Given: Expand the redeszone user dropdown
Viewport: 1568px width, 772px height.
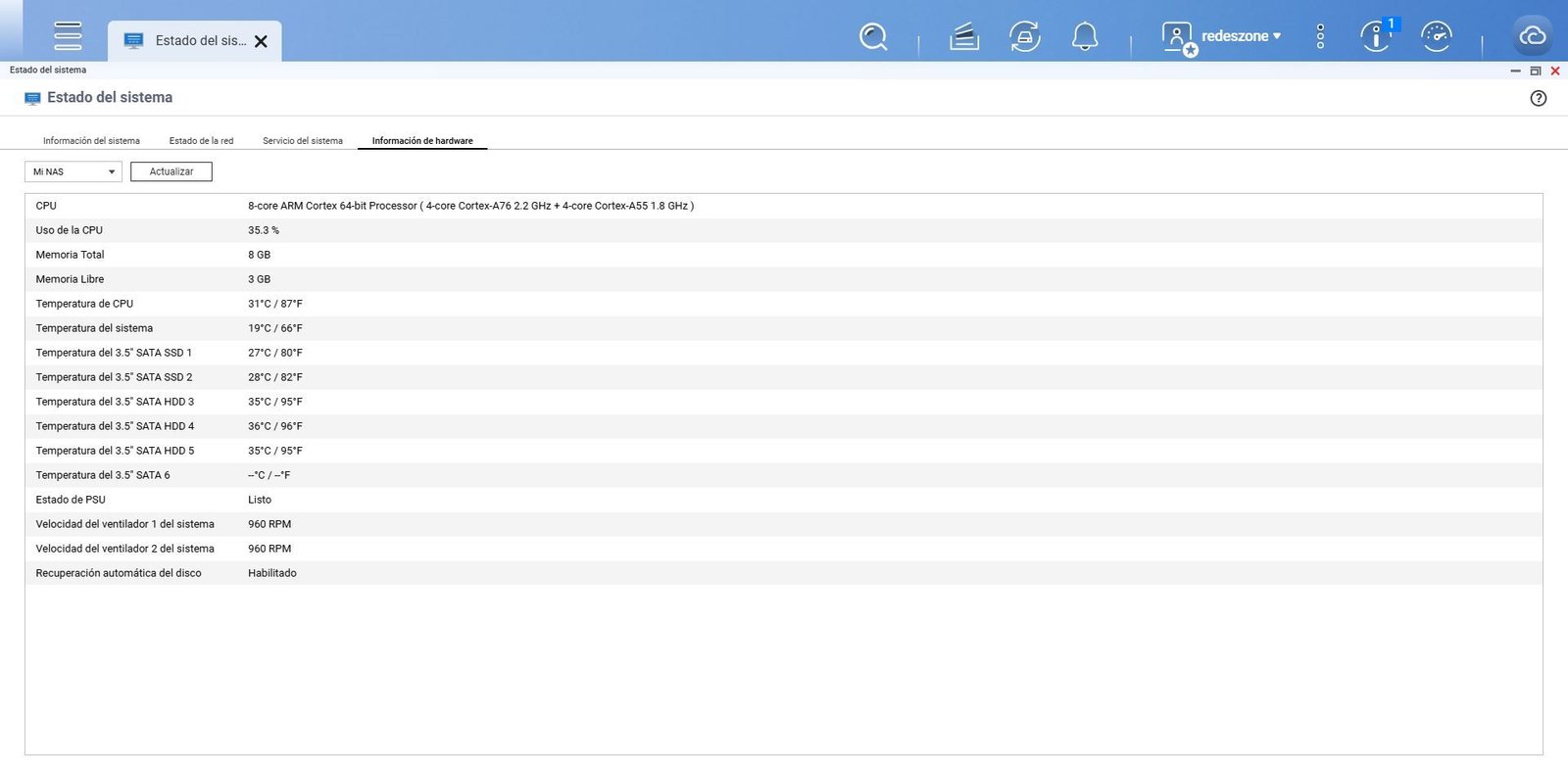Looking at the screenshot, I should [x=1242, y=36].
